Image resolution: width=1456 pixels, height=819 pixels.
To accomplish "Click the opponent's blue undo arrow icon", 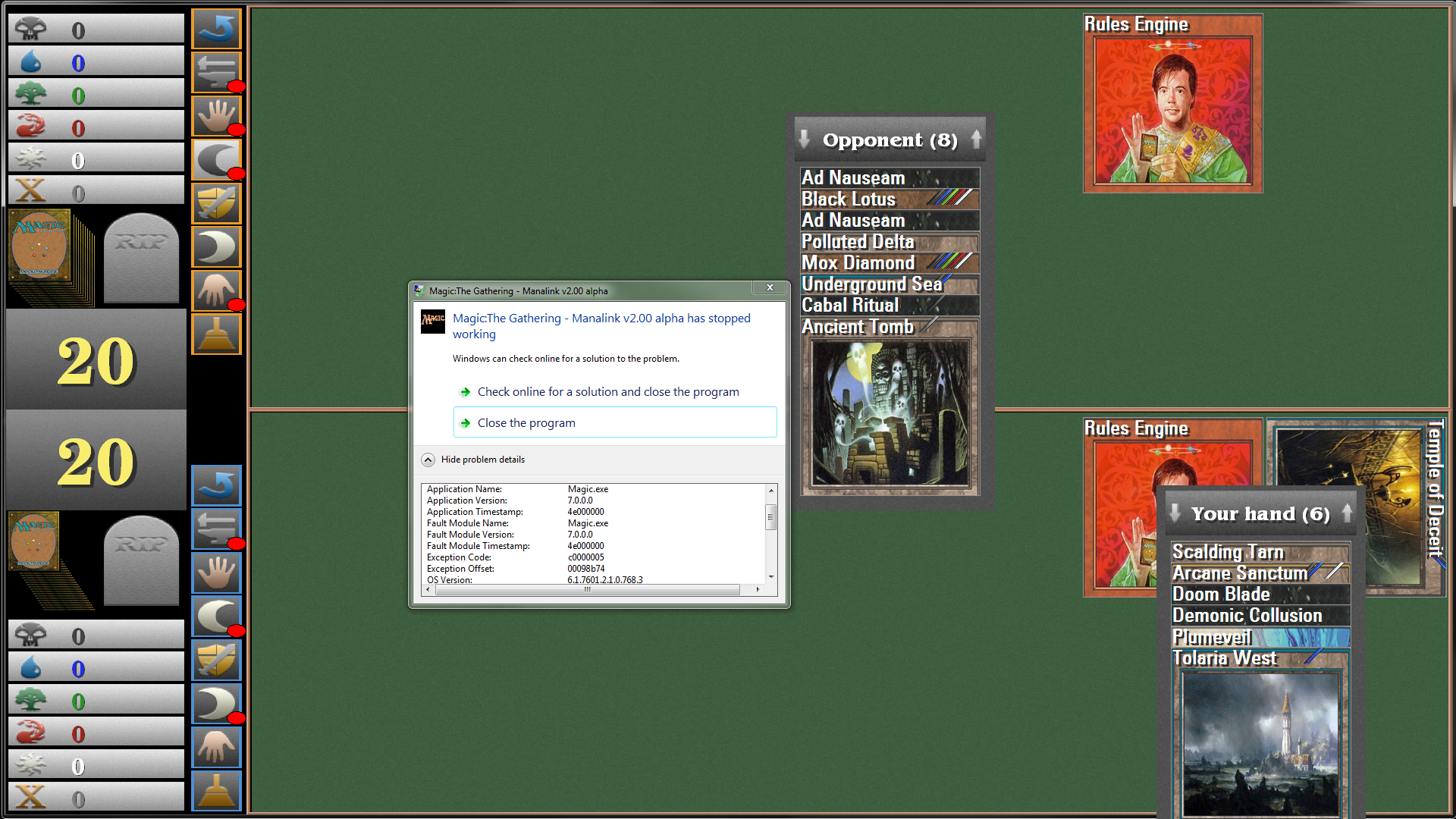I will (216, 29).
